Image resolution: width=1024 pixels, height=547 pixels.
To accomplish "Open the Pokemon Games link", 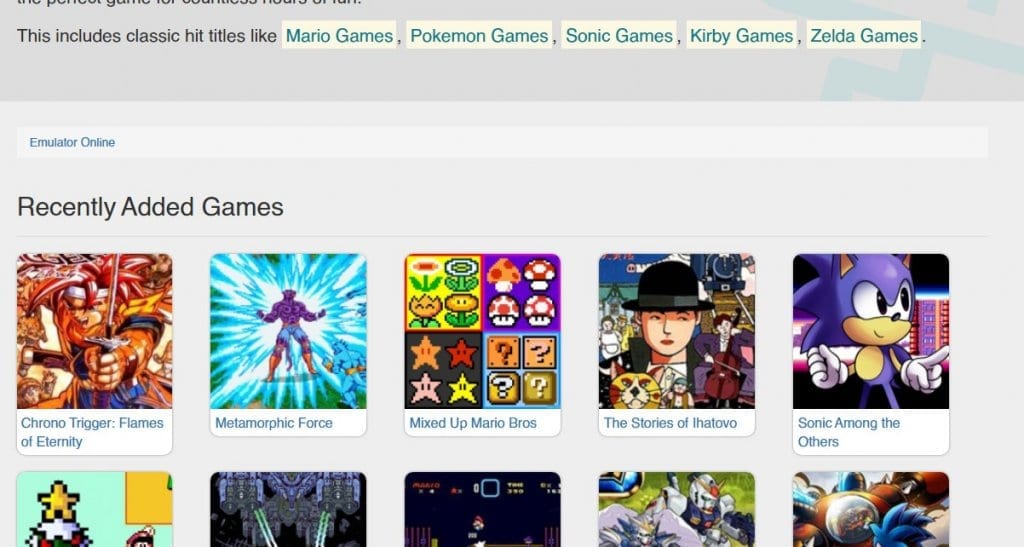I will click(479, 35).
